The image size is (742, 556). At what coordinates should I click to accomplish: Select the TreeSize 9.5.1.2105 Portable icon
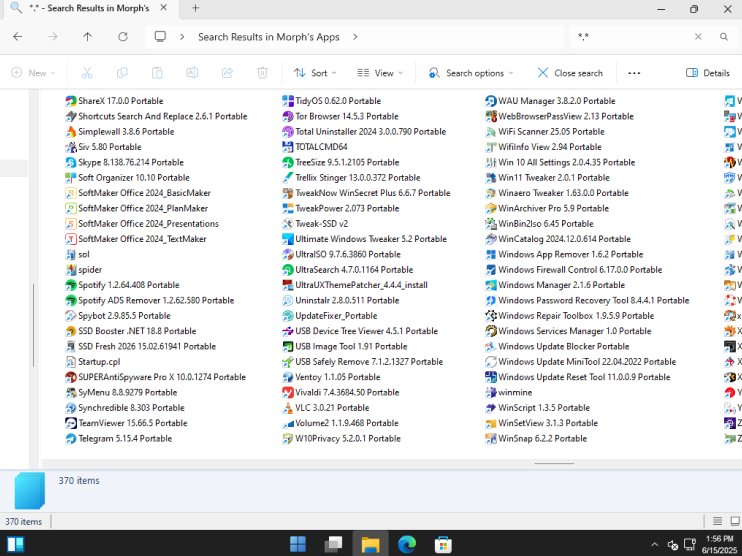coord(288,162)
